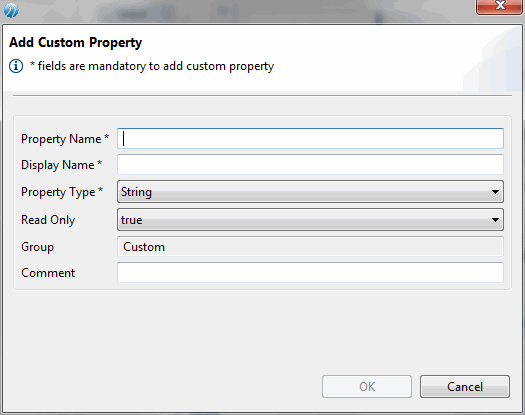This screenshot has height=415, width=525.
Task: Focus the Display Name text box
Action: coord(310,164)
